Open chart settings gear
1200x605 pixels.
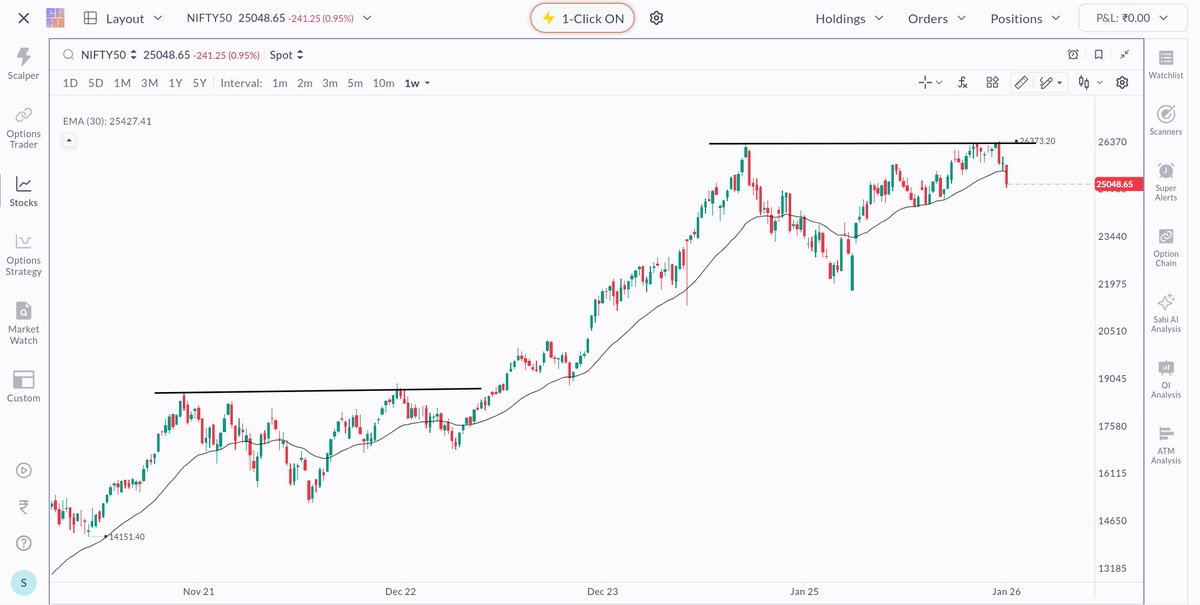pos(1123,83)
